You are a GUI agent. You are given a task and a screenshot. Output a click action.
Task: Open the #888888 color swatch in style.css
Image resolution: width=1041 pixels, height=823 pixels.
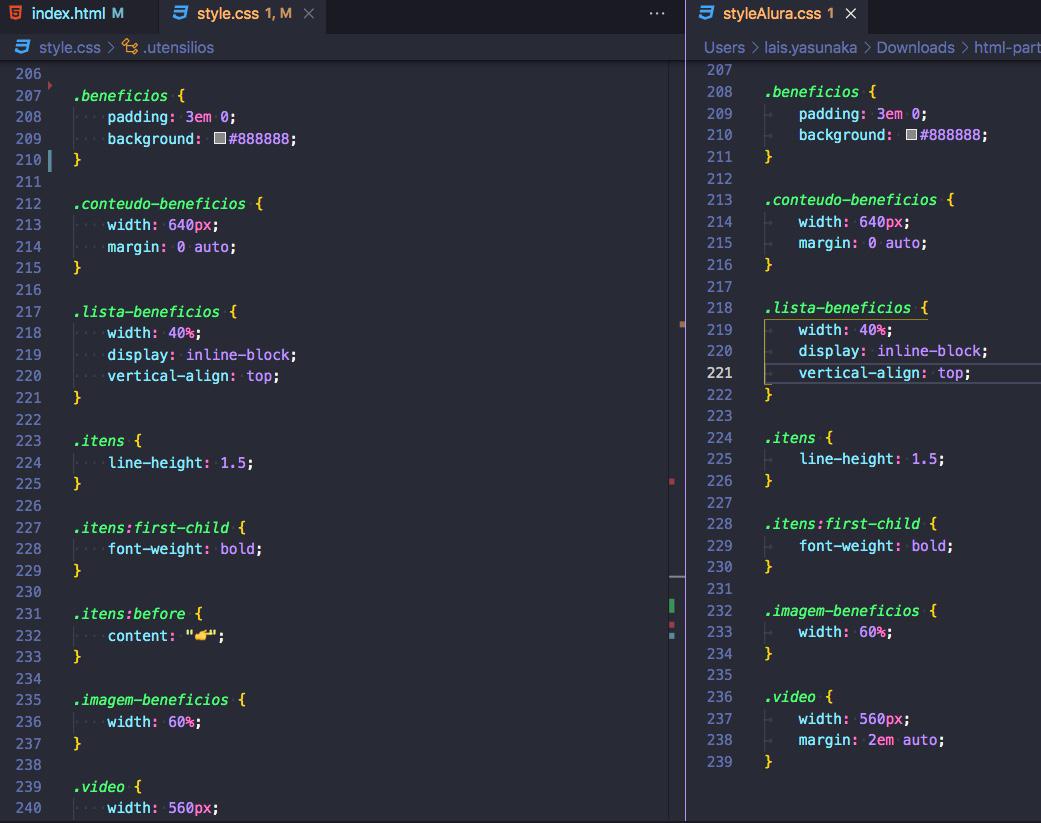(x=220, y=138)
